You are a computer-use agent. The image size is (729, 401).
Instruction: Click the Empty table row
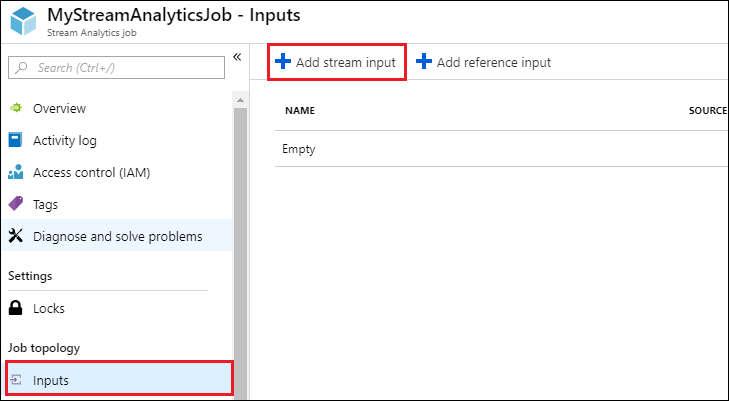[x=501, y=149]
